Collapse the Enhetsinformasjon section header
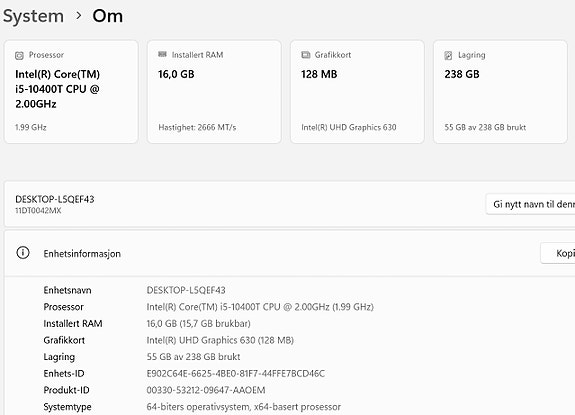575x415 pixels. (x=290, y=253)
